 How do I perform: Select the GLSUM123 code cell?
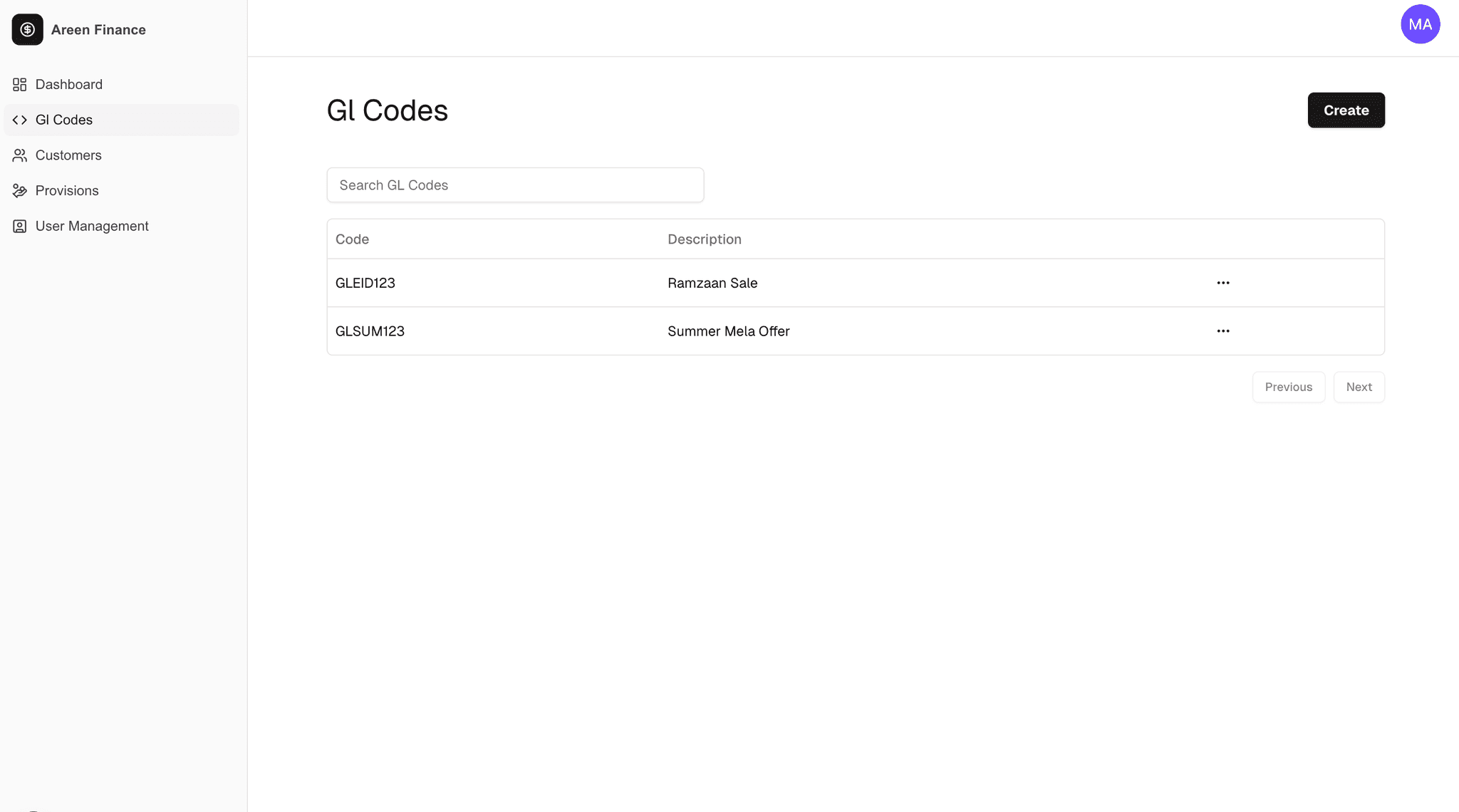370,330
